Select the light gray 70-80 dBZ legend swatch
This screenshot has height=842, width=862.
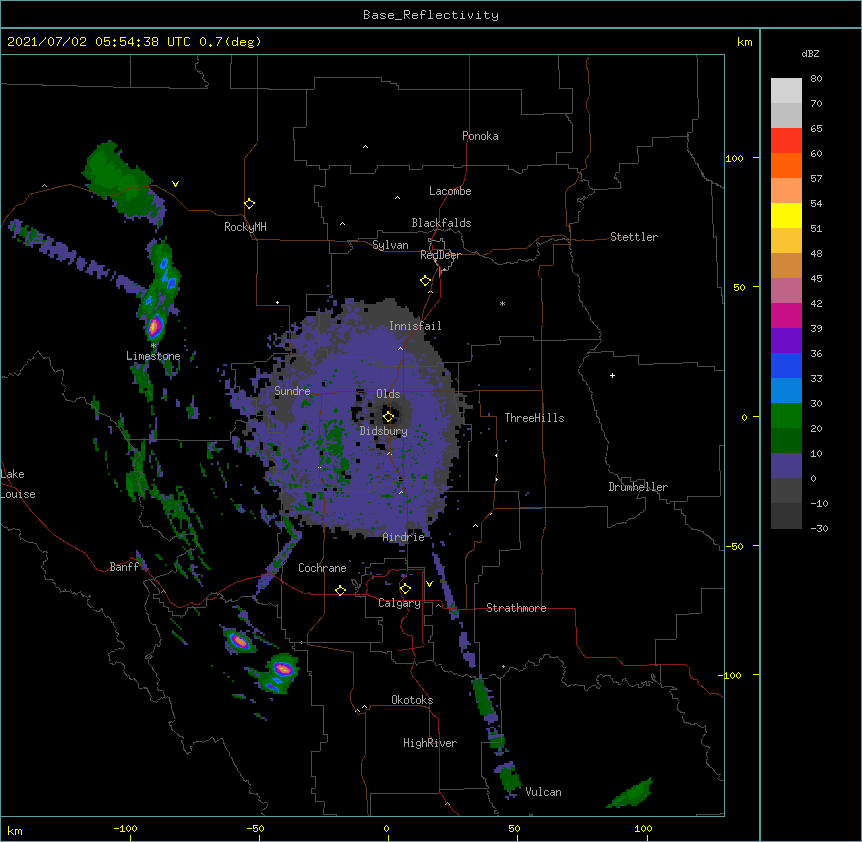[x=786, y=91]
